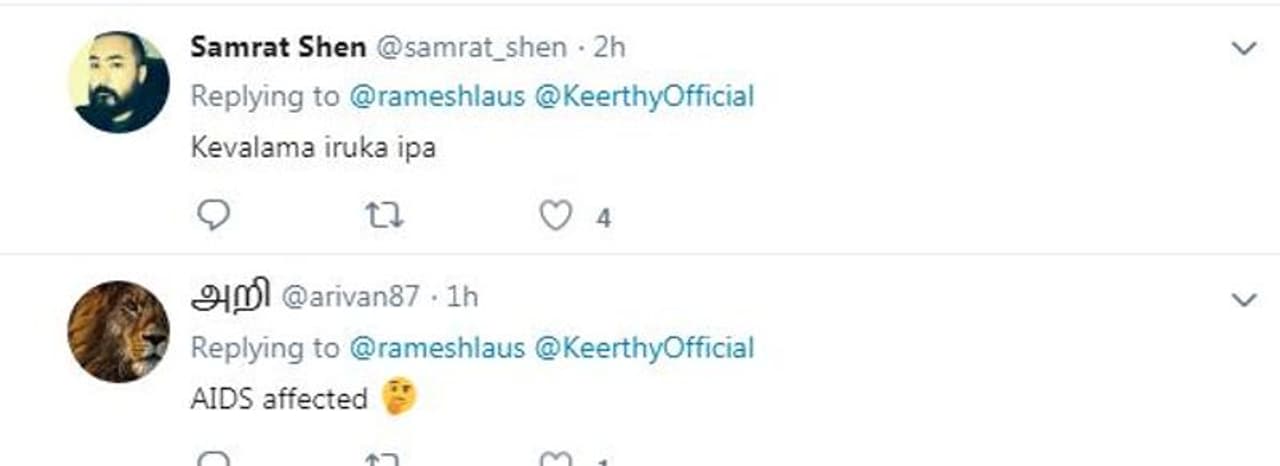Screen dimensions: 1280x466
Task: Open the 'Kevalama iruka ipa' tweet text
Action: click(x=313, y=148)
